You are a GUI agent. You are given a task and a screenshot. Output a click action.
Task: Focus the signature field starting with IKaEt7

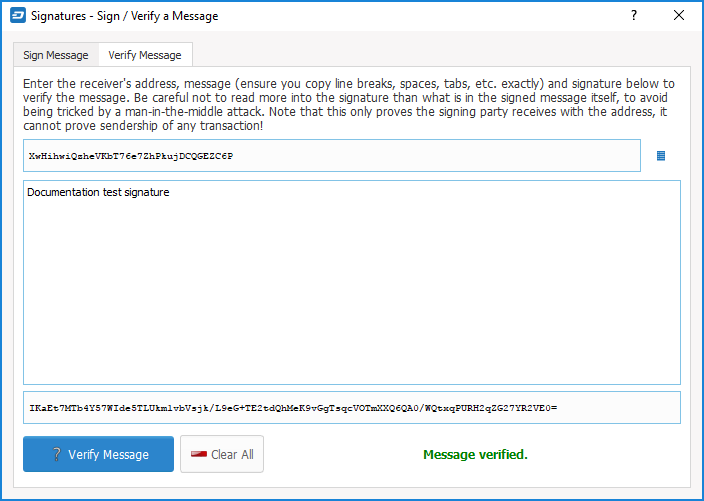[x=352, y=408]
